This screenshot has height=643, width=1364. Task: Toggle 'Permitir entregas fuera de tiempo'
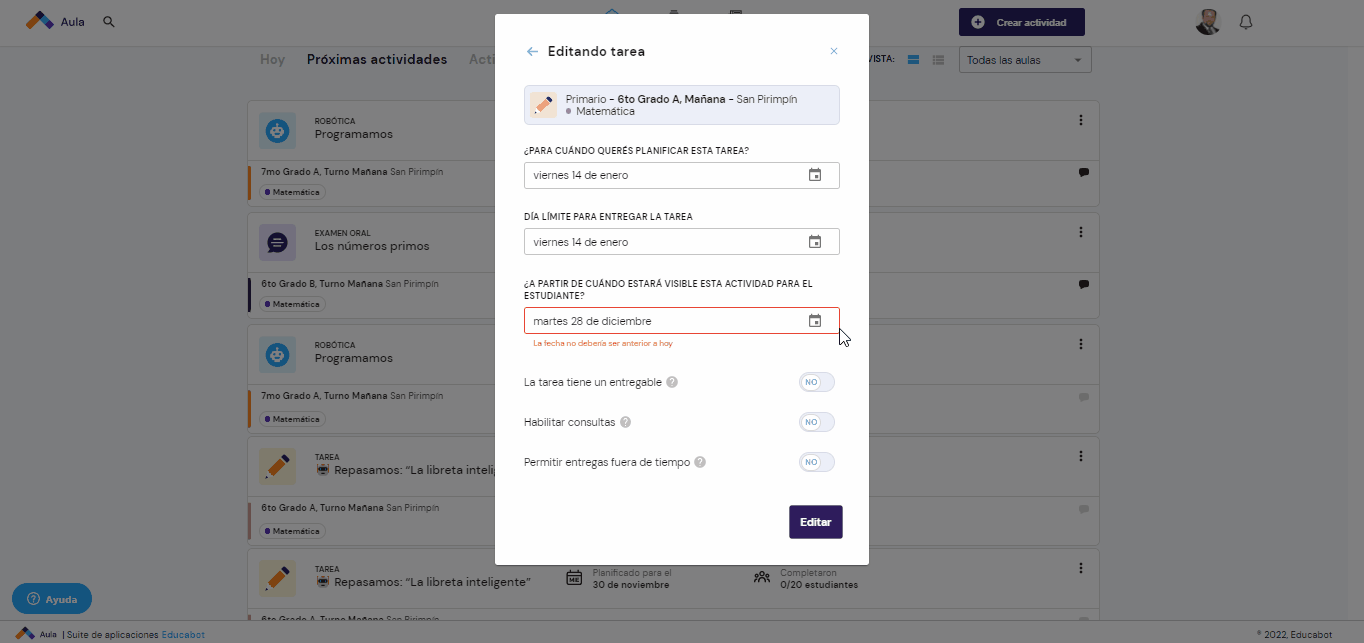816,462
